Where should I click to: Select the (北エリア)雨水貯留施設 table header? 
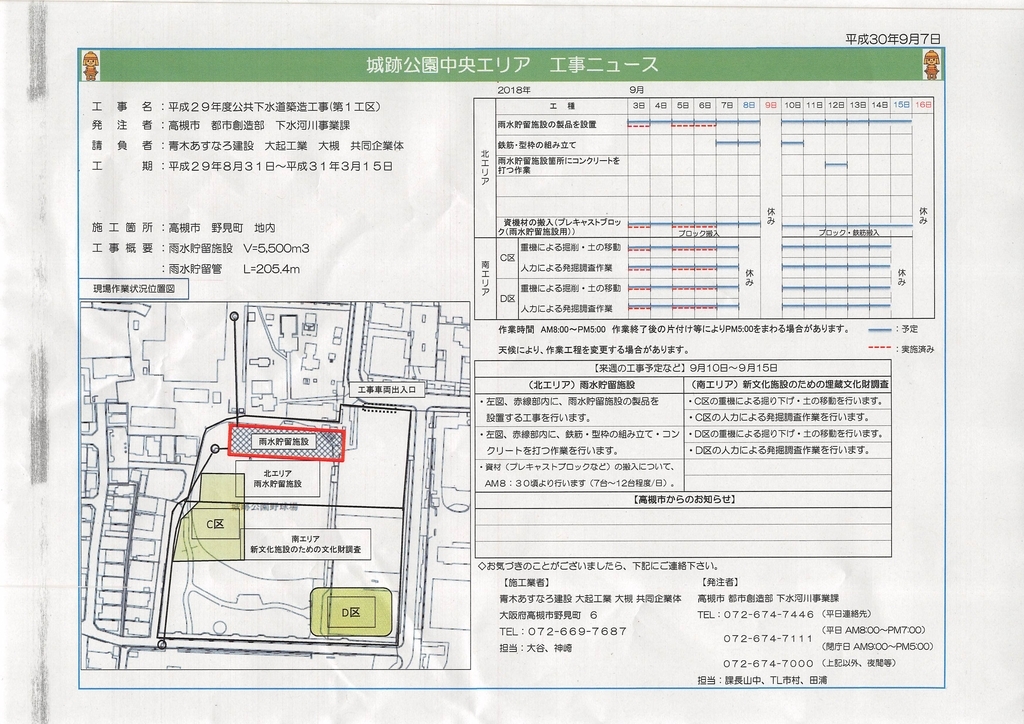pyautogui.click(x=579, y=385)
